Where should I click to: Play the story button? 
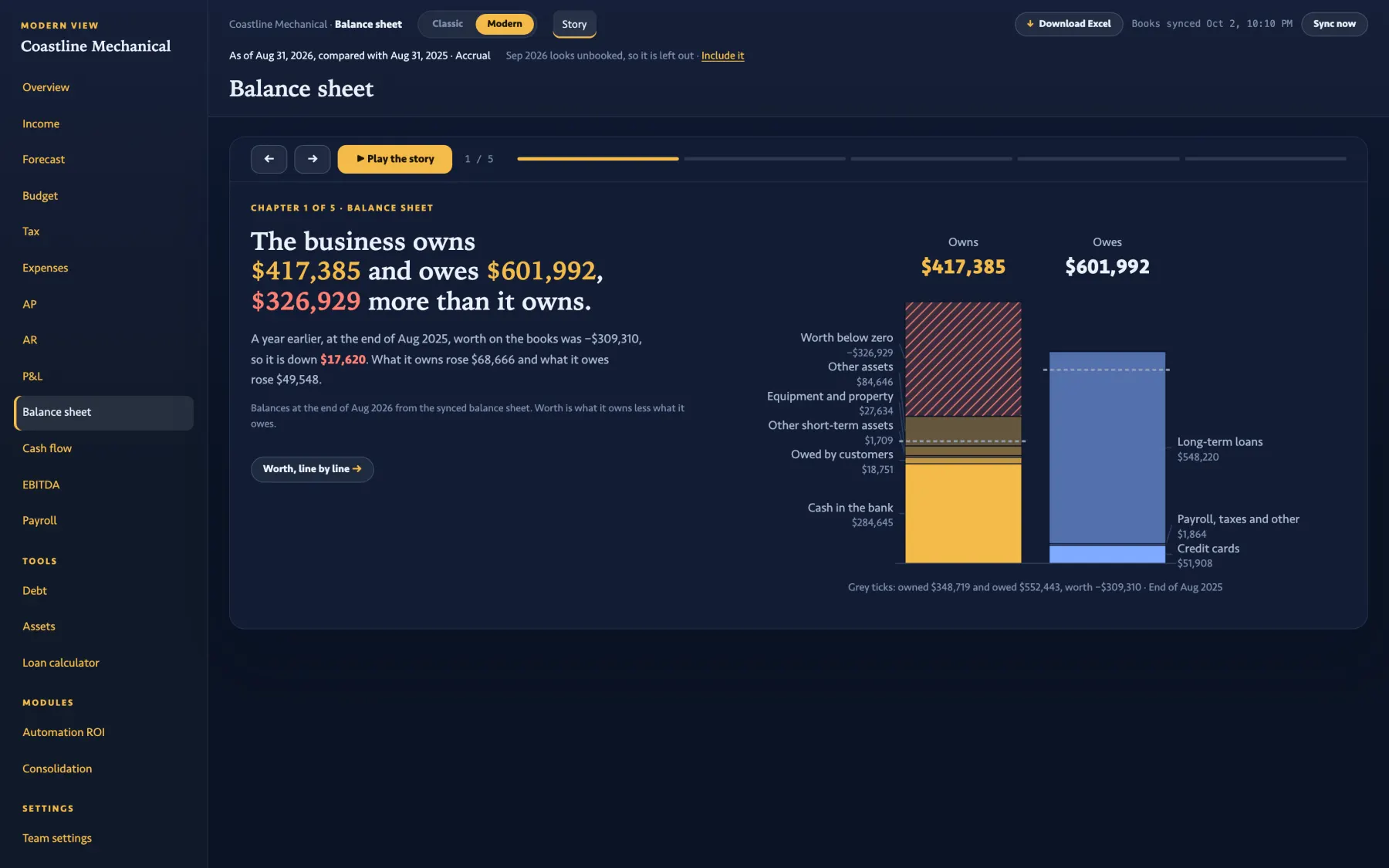tap(394, 159)
